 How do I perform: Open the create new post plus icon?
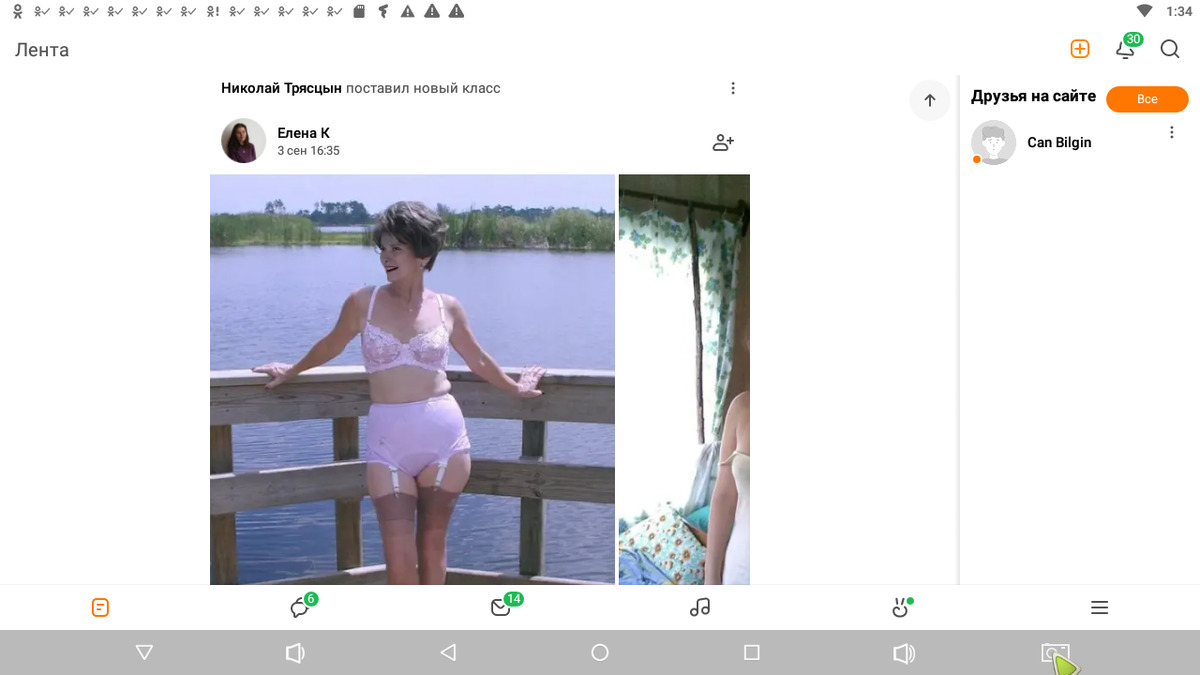click(1079, 49)
